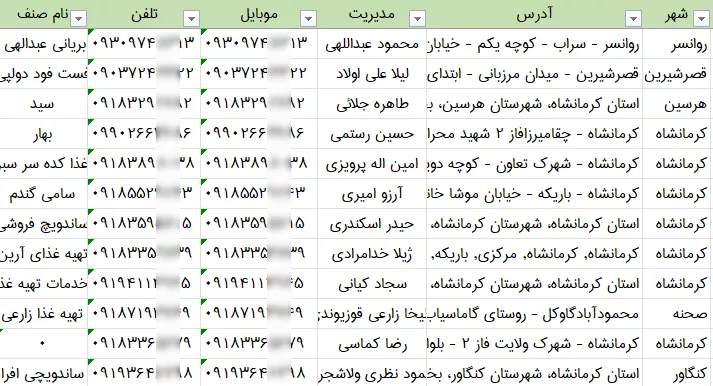
Task: Select address cell کرمانشاه - شهرک ولایت فاز ۲
Action: coord(535,344)
